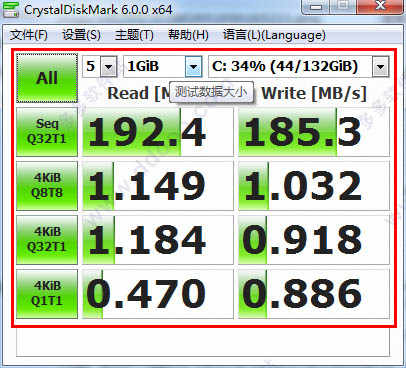The image size is (406, 368).
Task: Click the CrystalDiskMark title bar icon
Action: (x=11, y=9)
